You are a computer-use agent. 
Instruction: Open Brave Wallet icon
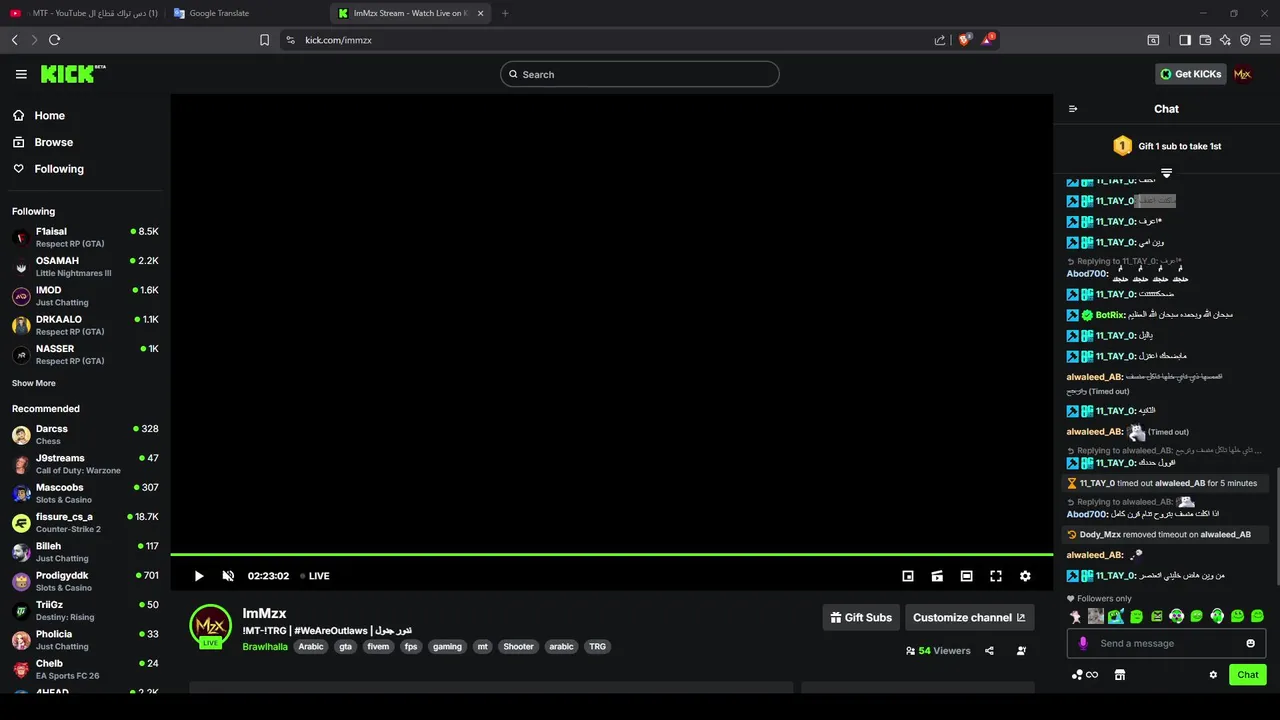coord(1205,40)
